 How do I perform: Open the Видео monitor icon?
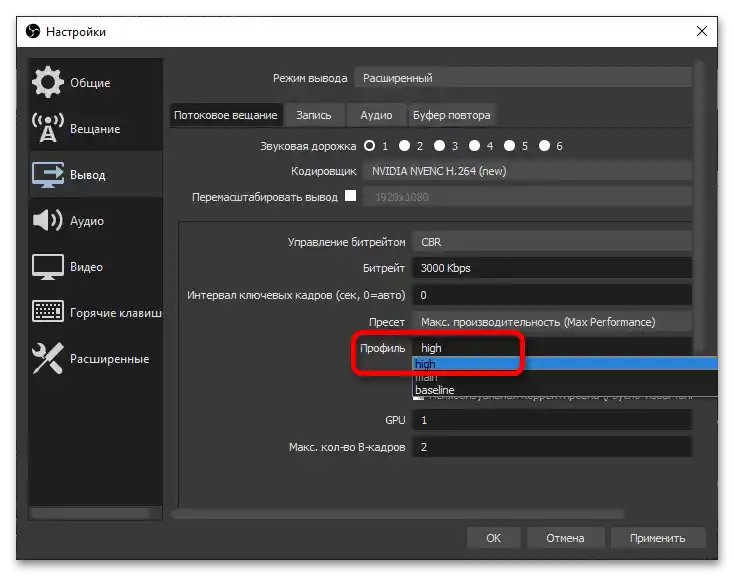click(x=48, y=266)
